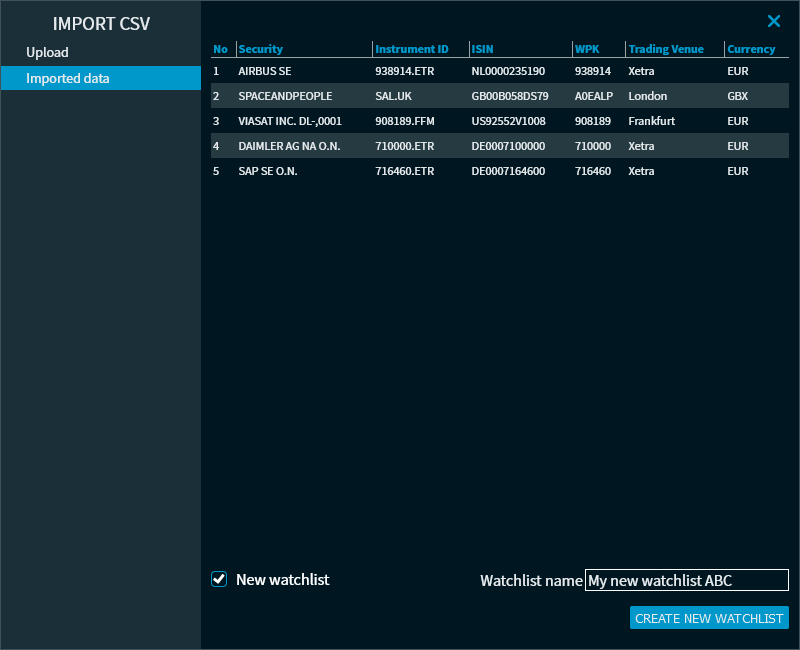Viewport: 800px width, 650px height.
Task: Select the VIASAT INC. row
Action: pos(290,121)
